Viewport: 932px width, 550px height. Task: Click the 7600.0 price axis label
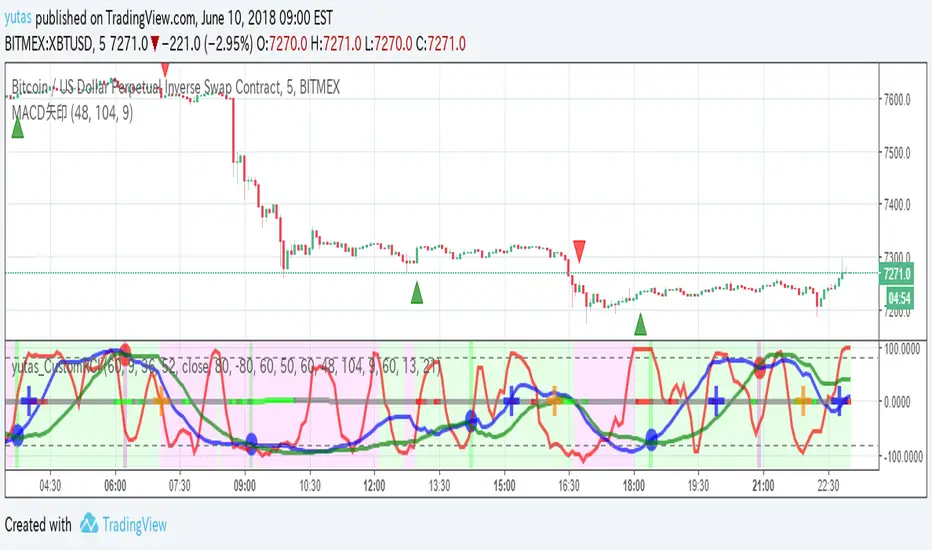coord(897,99)
